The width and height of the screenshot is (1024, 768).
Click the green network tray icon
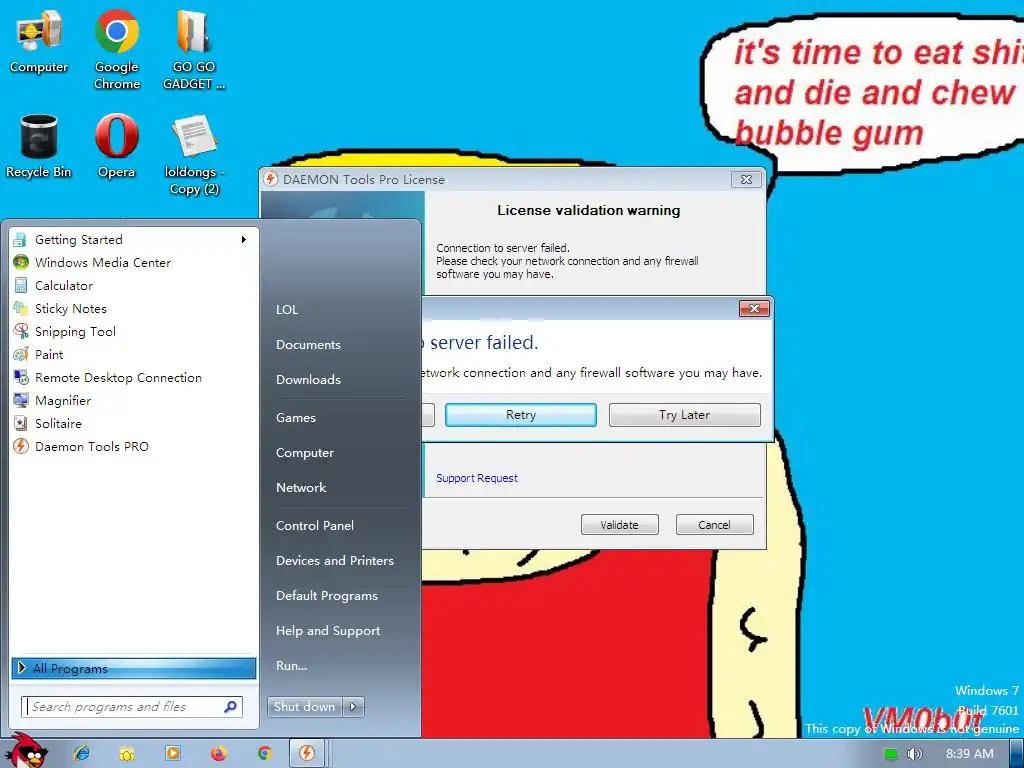coord(891,754)
